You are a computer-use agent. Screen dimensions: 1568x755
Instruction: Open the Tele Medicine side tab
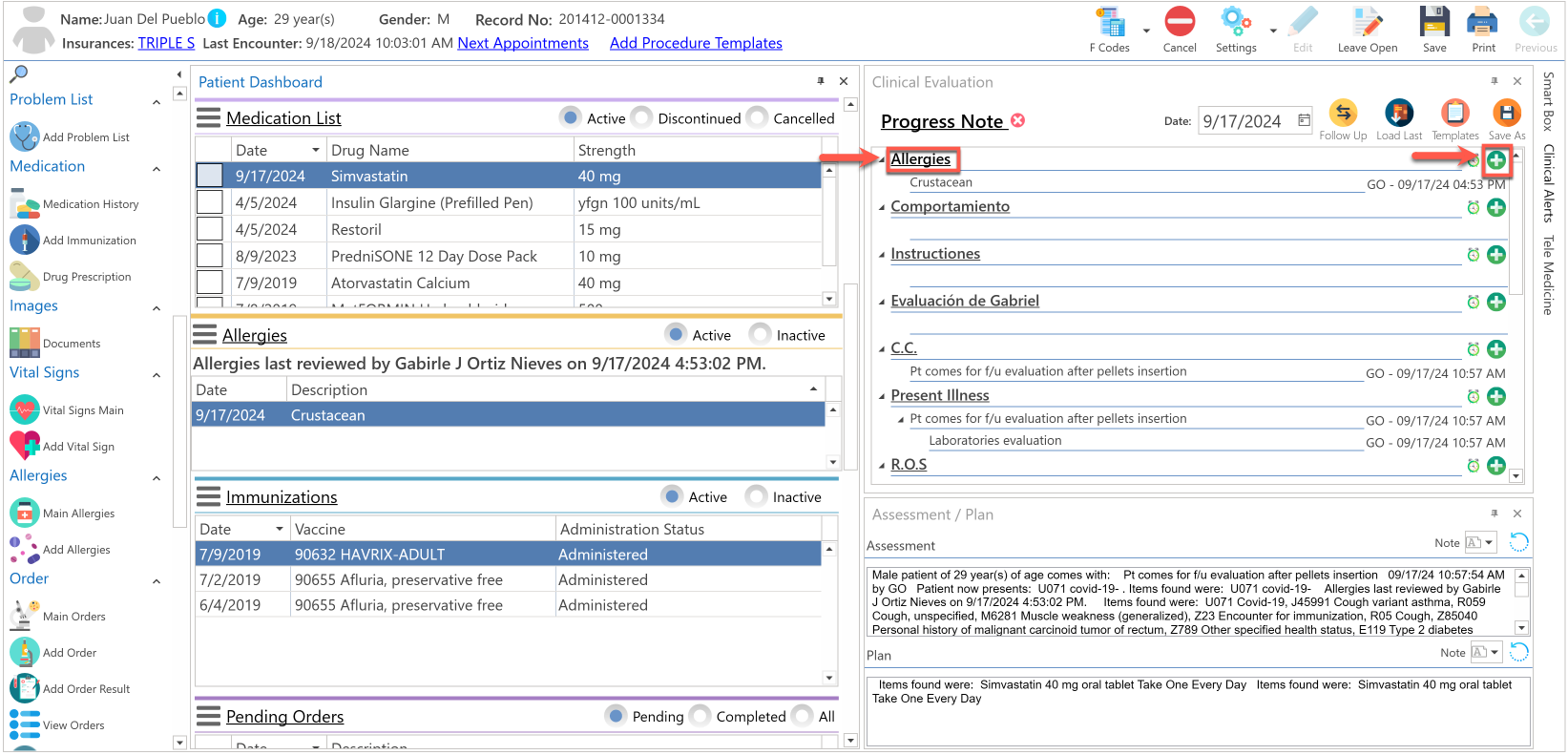[1548, 275]
